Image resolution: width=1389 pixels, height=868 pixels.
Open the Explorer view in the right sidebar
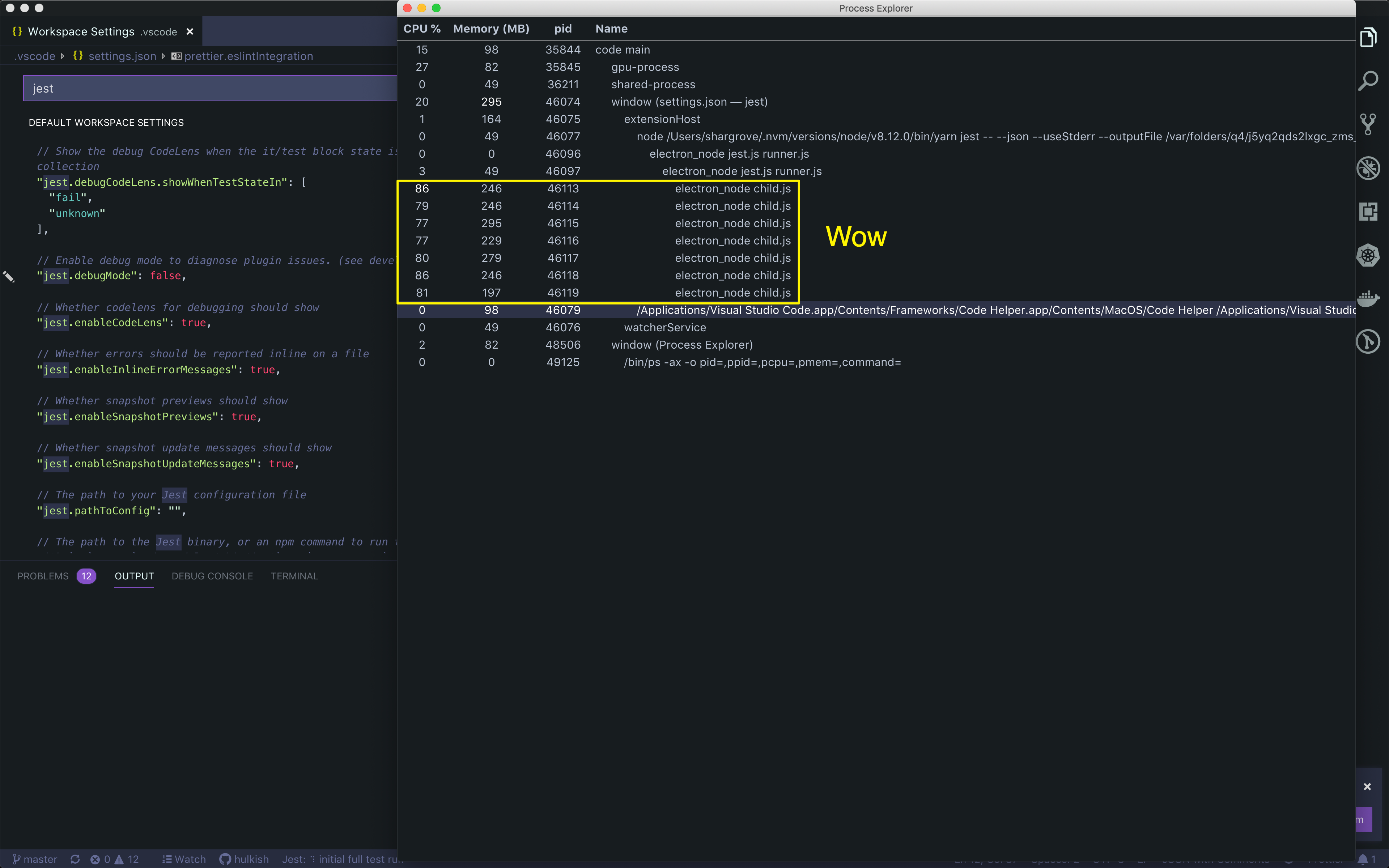(1368, 37)
